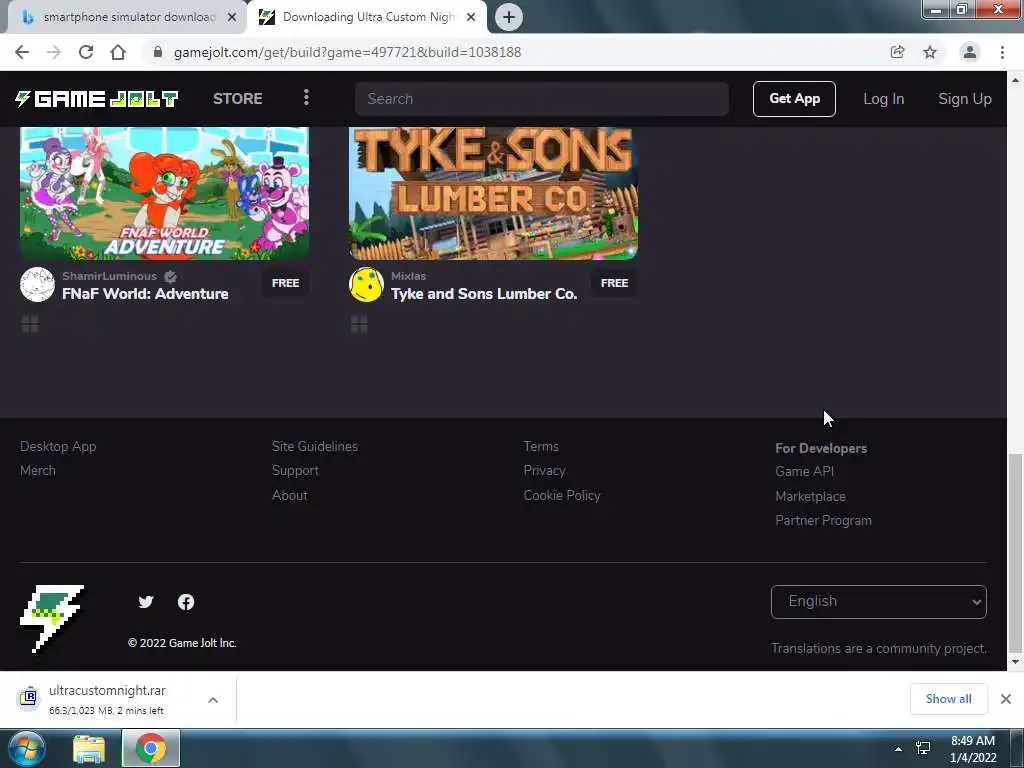Click the browser forward arrow
This screenshot has height=768, width=1024.
(54, 52)
